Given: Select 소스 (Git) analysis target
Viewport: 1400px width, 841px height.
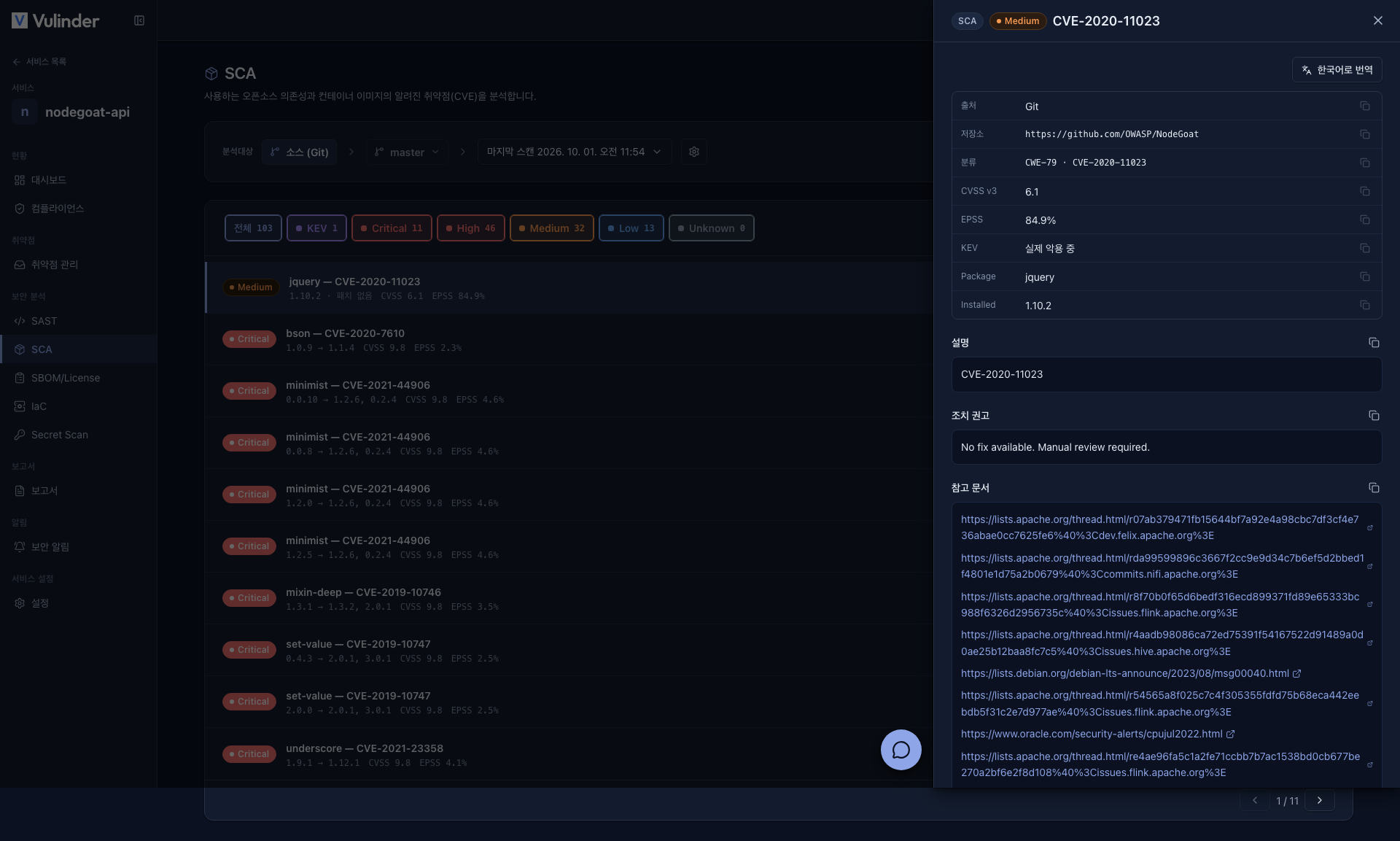Looking at the screenshot, I should 299,152.
